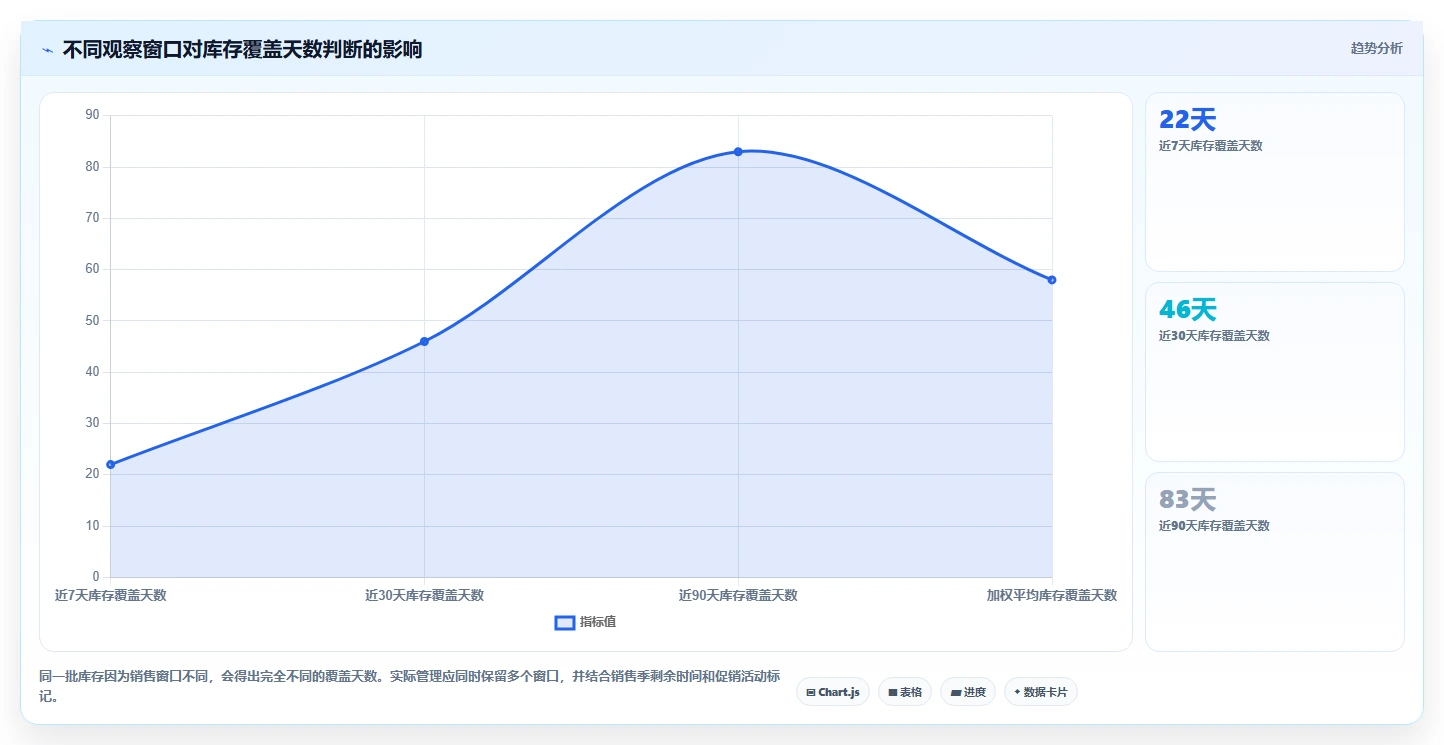The image size is (1444, 745).
Task: Select the 进度 tag chip
Action: [968, 692]
